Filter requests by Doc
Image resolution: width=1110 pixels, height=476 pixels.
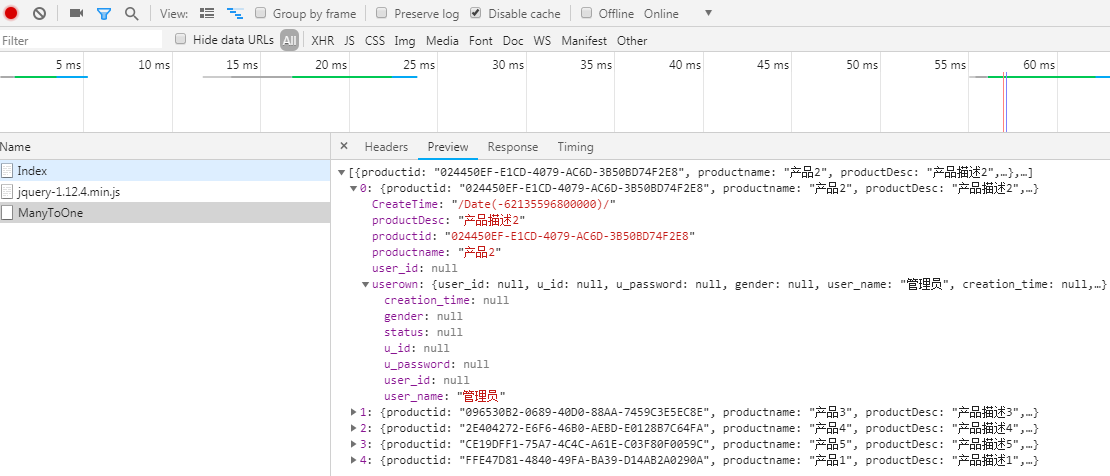tap(513, 40)
